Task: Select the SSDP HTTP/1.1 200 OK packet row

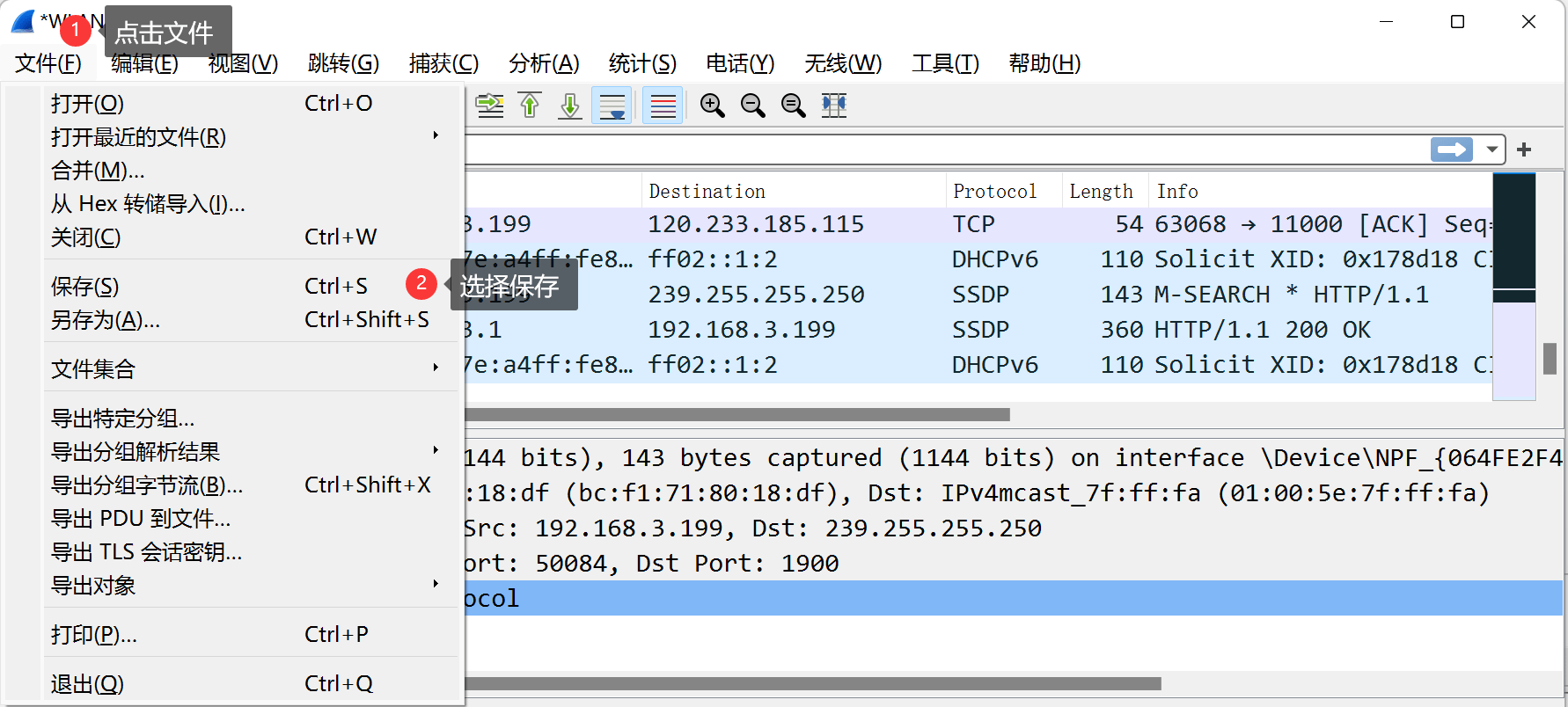Action: coord(978,330)
